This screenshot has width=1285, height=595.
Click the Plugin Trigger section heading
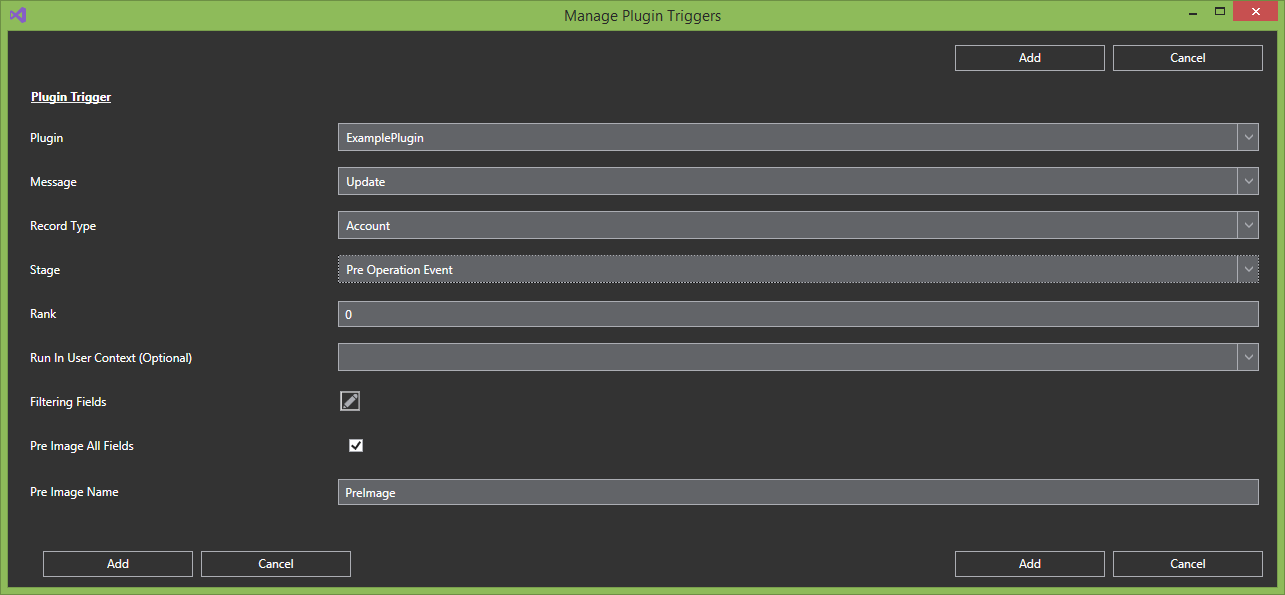click(x=71, y=97)
